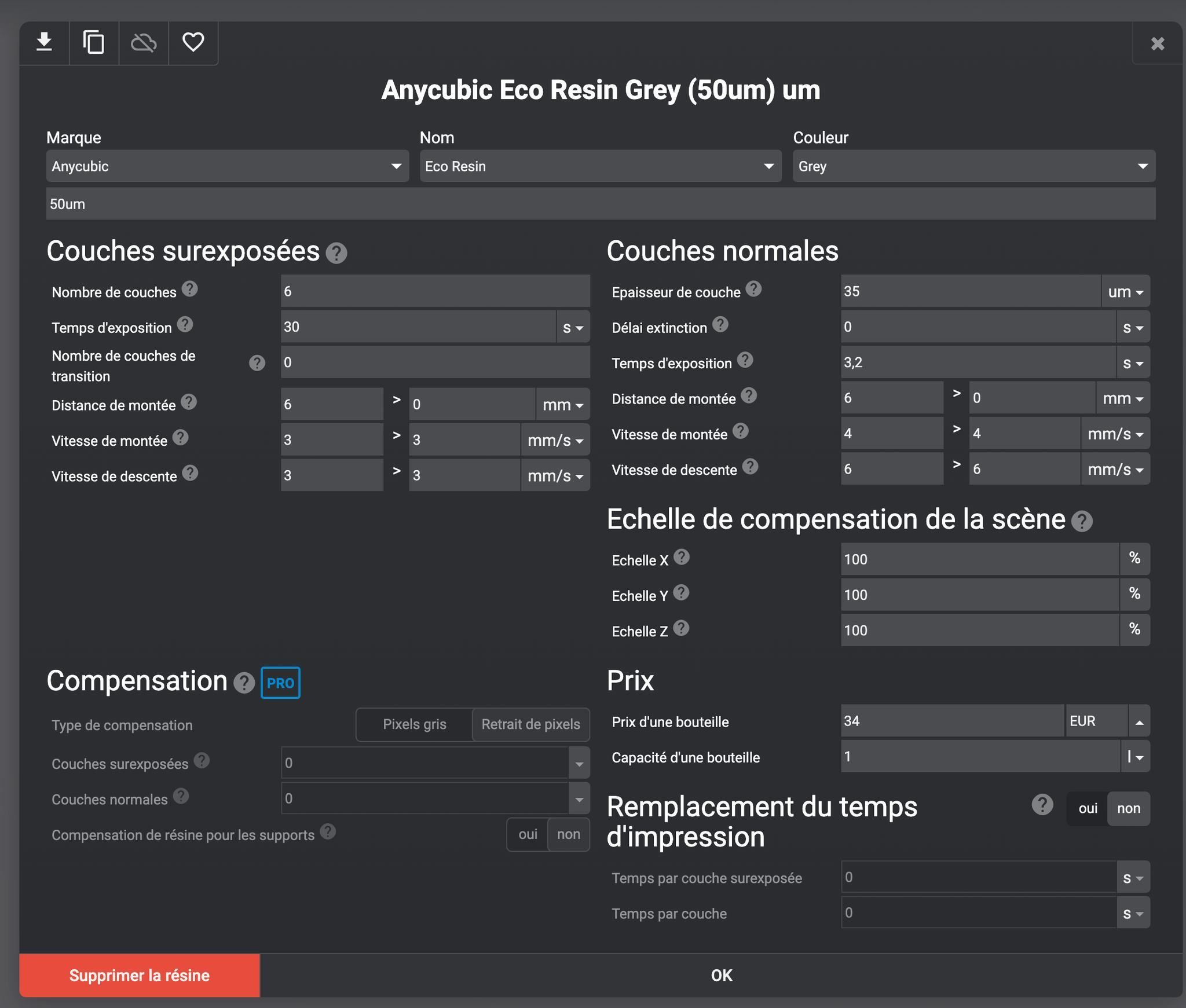Open mm/s unit dropdown for overexposed Vitesse de montée
This screenshot has height=1008, width=1186.
pos(555,440)
